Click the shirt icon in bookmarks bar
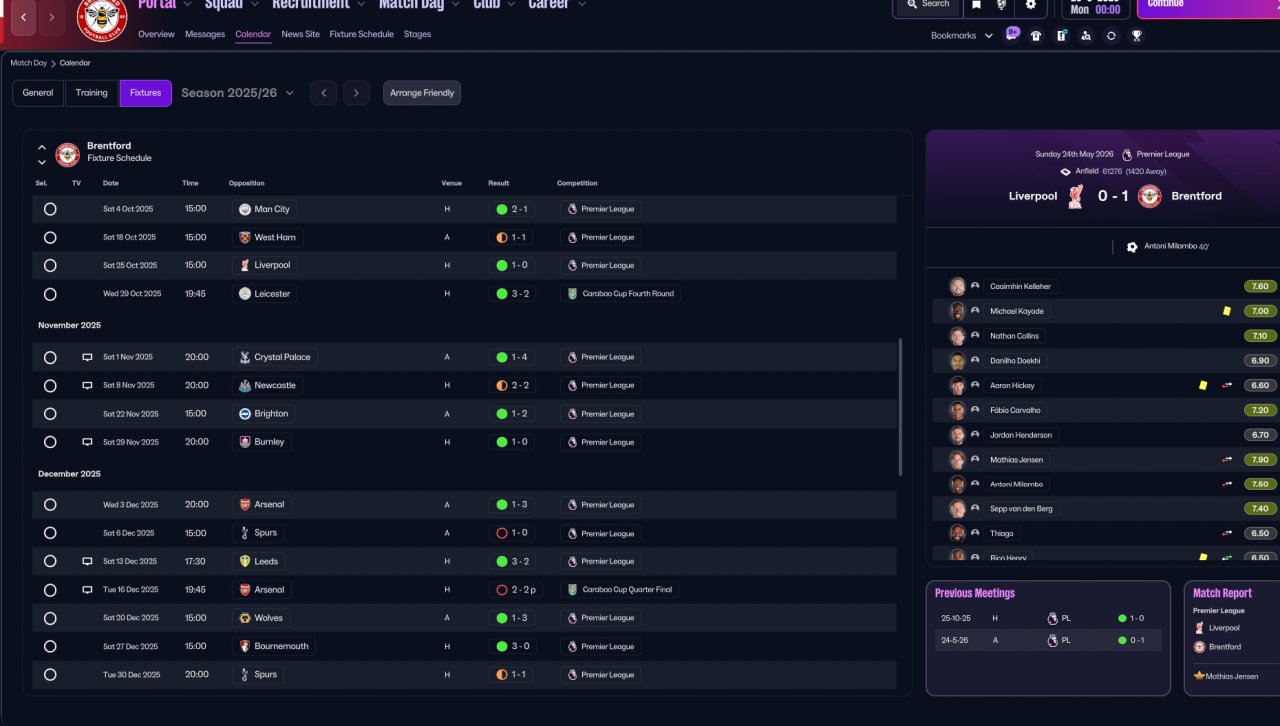The image size is (1280, 726). pos(1036,36)
